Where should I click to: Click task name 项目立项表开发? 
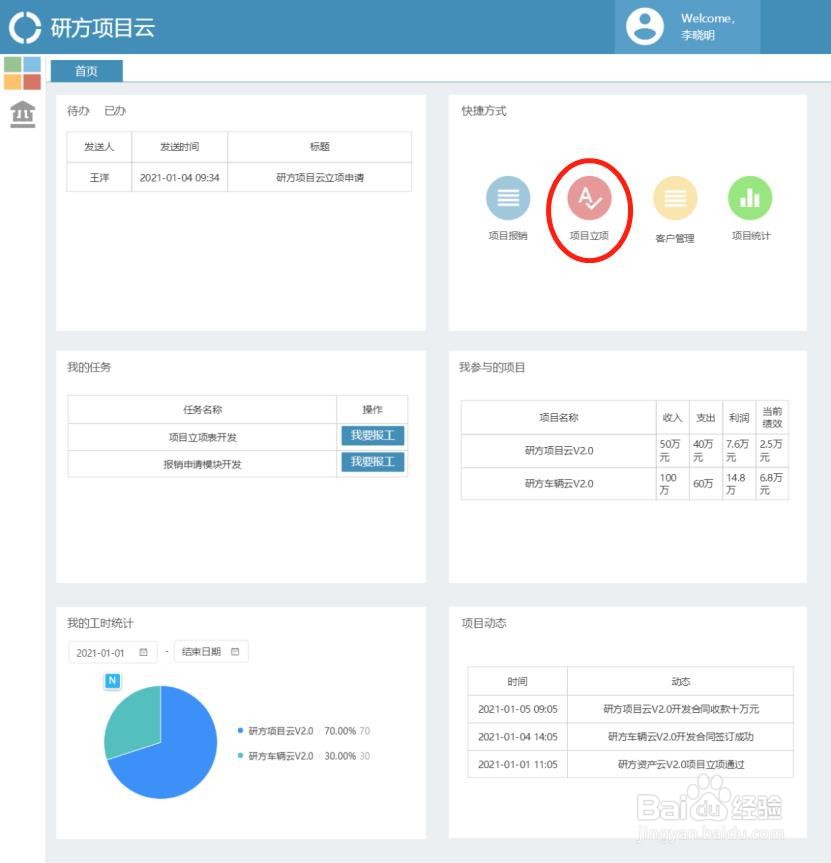[x=203, y=437]
